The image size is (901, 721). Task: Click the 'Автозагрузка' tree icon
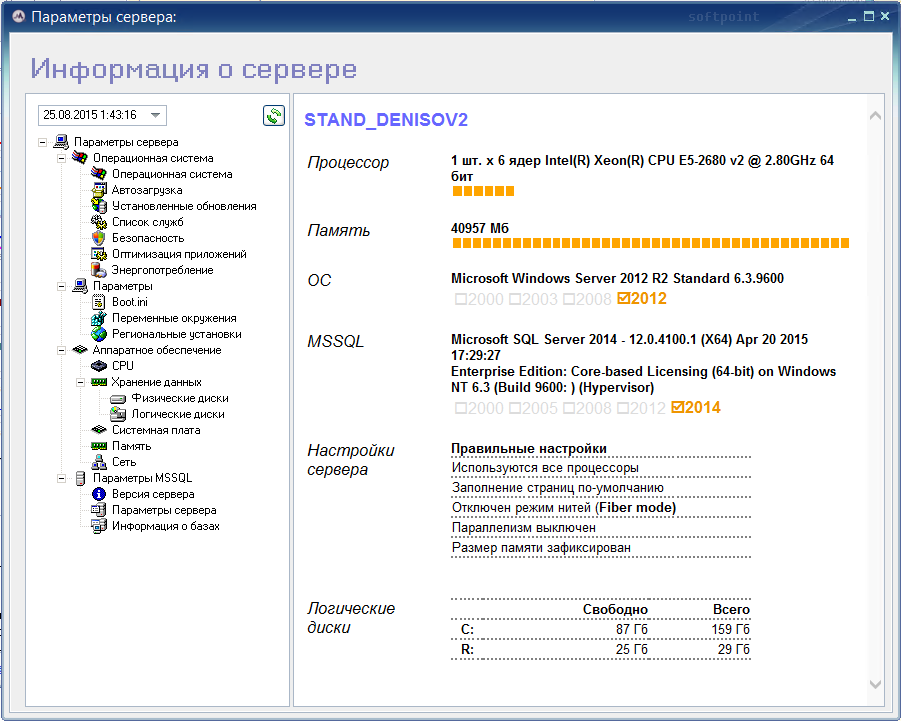pos(99,190)
